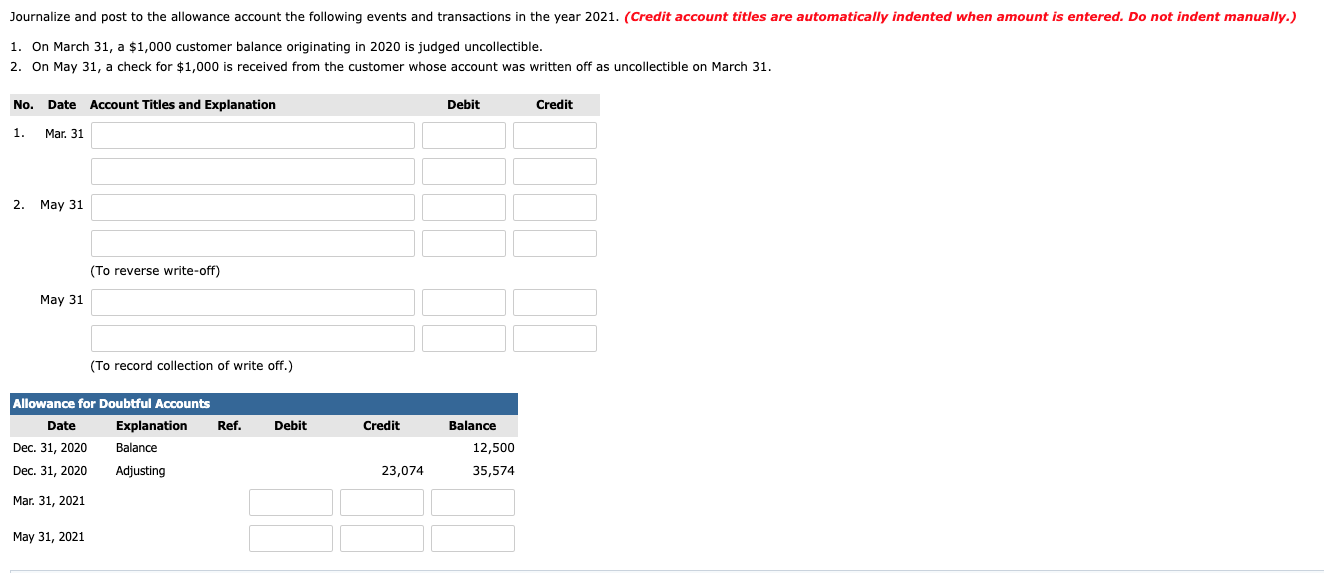1324x573 pixels.
Task: Click the journal 'Credit' column header
Action: (554, 105)
